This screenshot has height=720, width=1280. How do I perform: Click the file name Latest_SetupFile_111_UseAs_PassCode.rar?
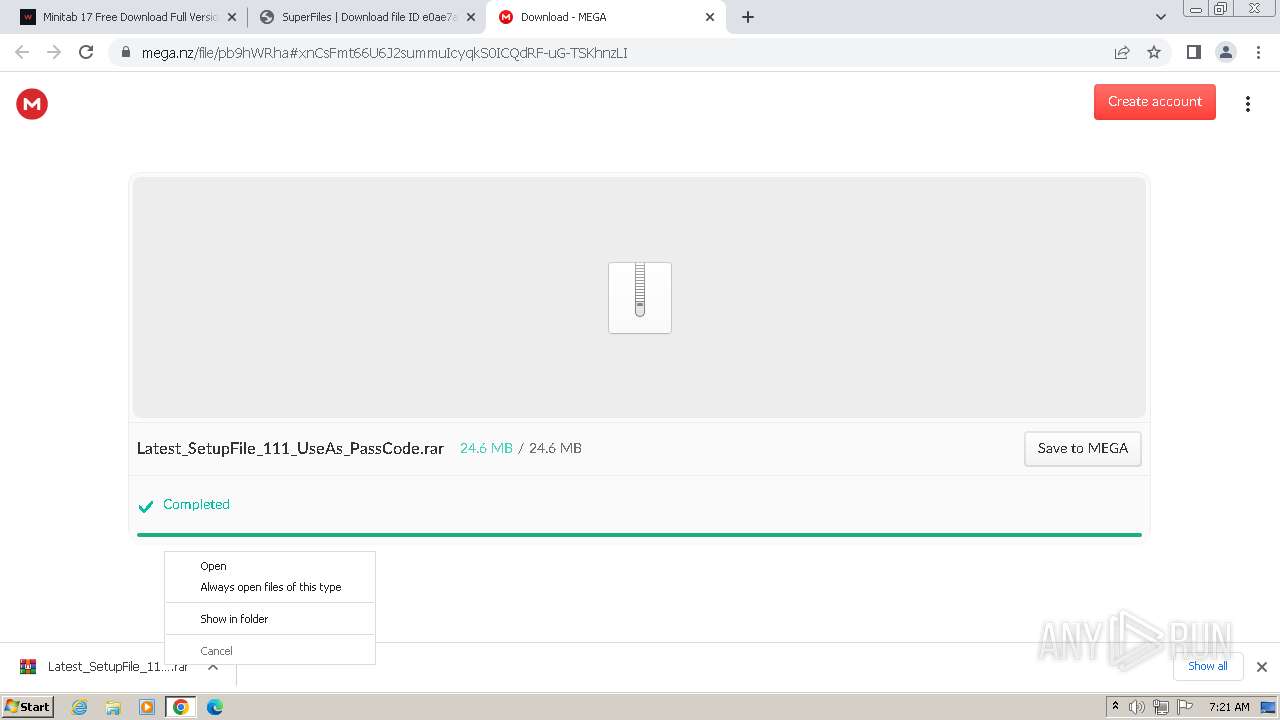[290, 448]
